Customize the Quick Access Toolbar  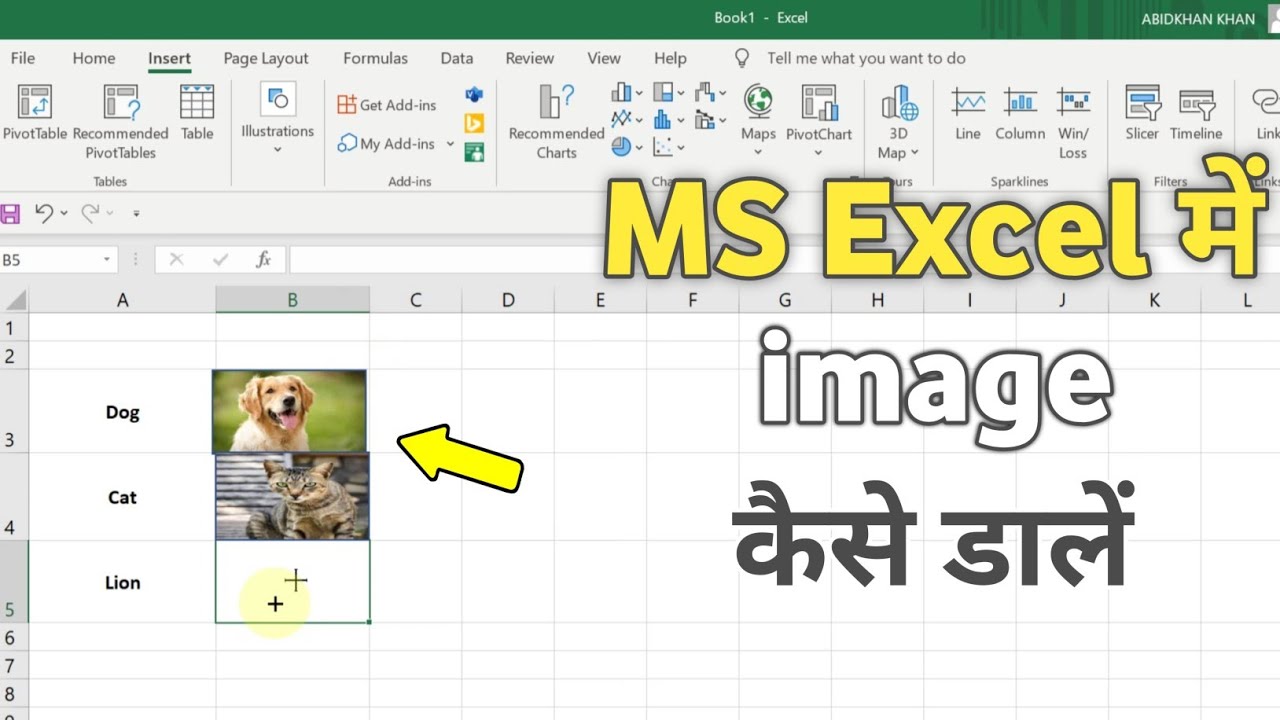pyautogui.click(x=136, y=213)
